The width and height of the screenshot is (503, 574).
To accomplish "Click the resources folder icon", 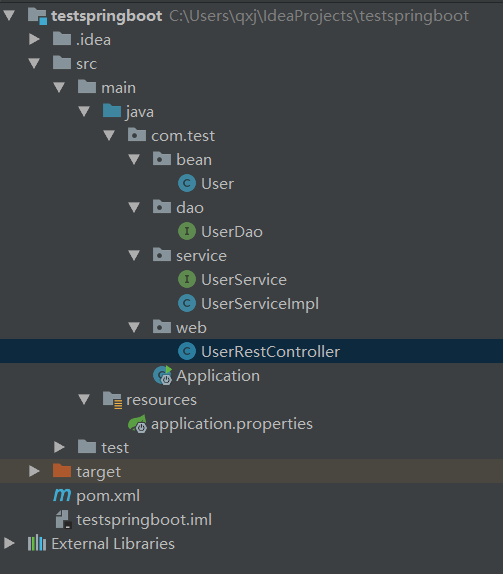I will coord(112,400).
